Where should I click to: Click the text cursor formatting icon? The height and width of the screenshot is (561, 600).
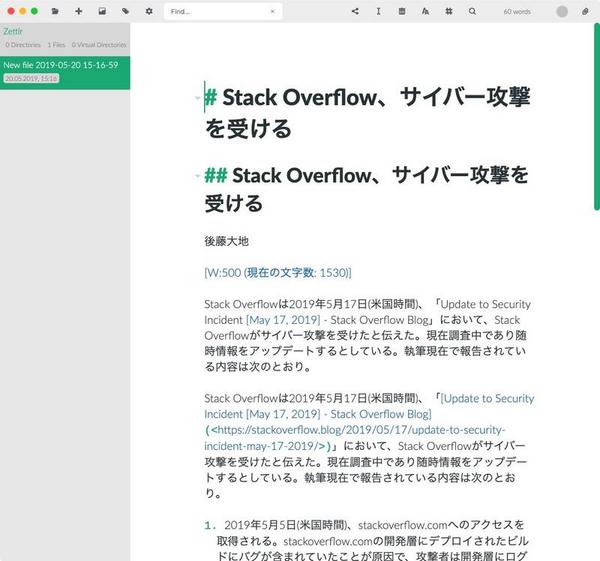[x=378, y=11]
